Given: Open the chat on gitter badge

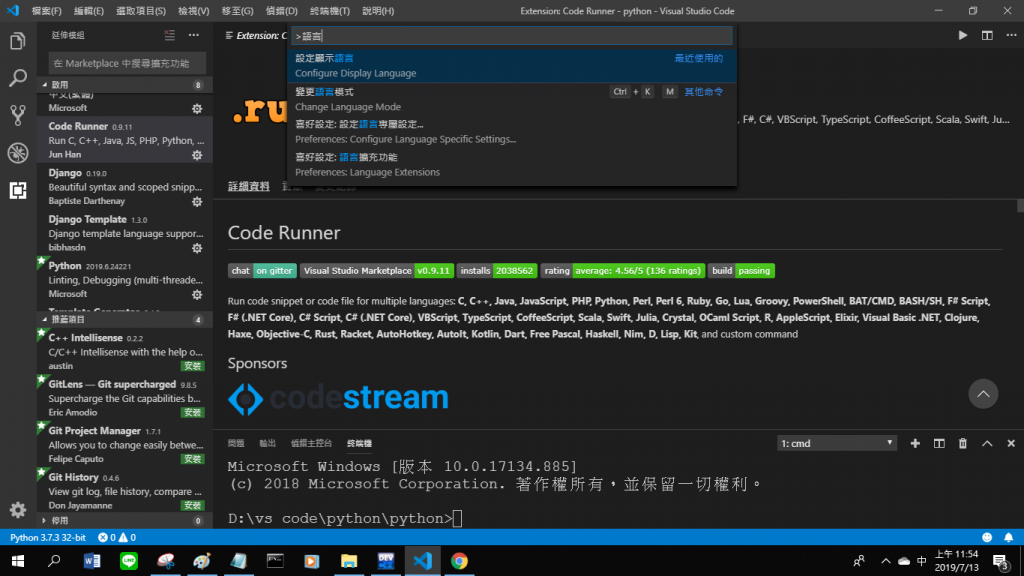Looking at the screenshot, I should point(262,271).
